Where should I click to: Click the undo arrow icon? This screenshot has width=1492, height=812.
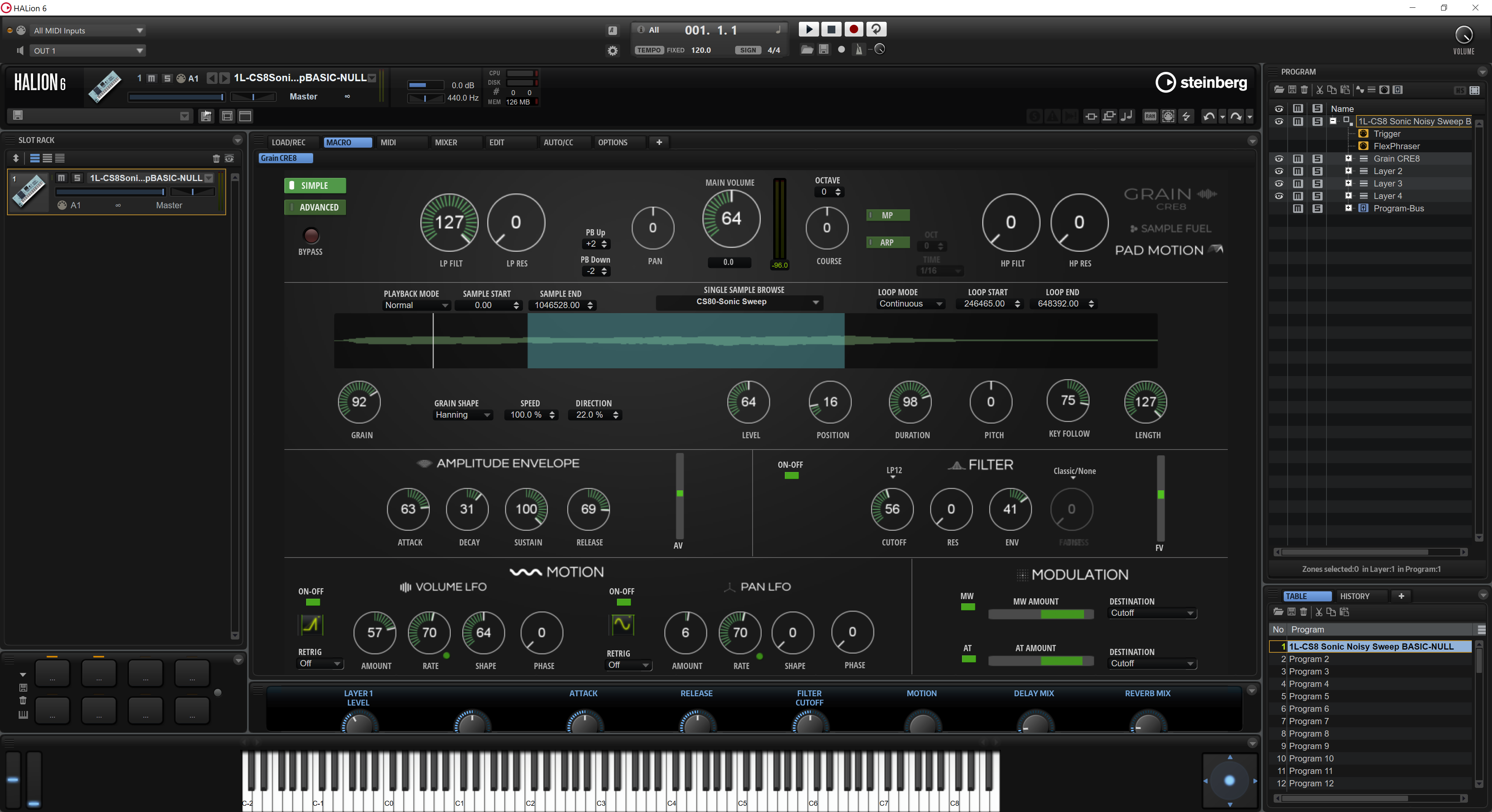click(x=1209, y=117)
